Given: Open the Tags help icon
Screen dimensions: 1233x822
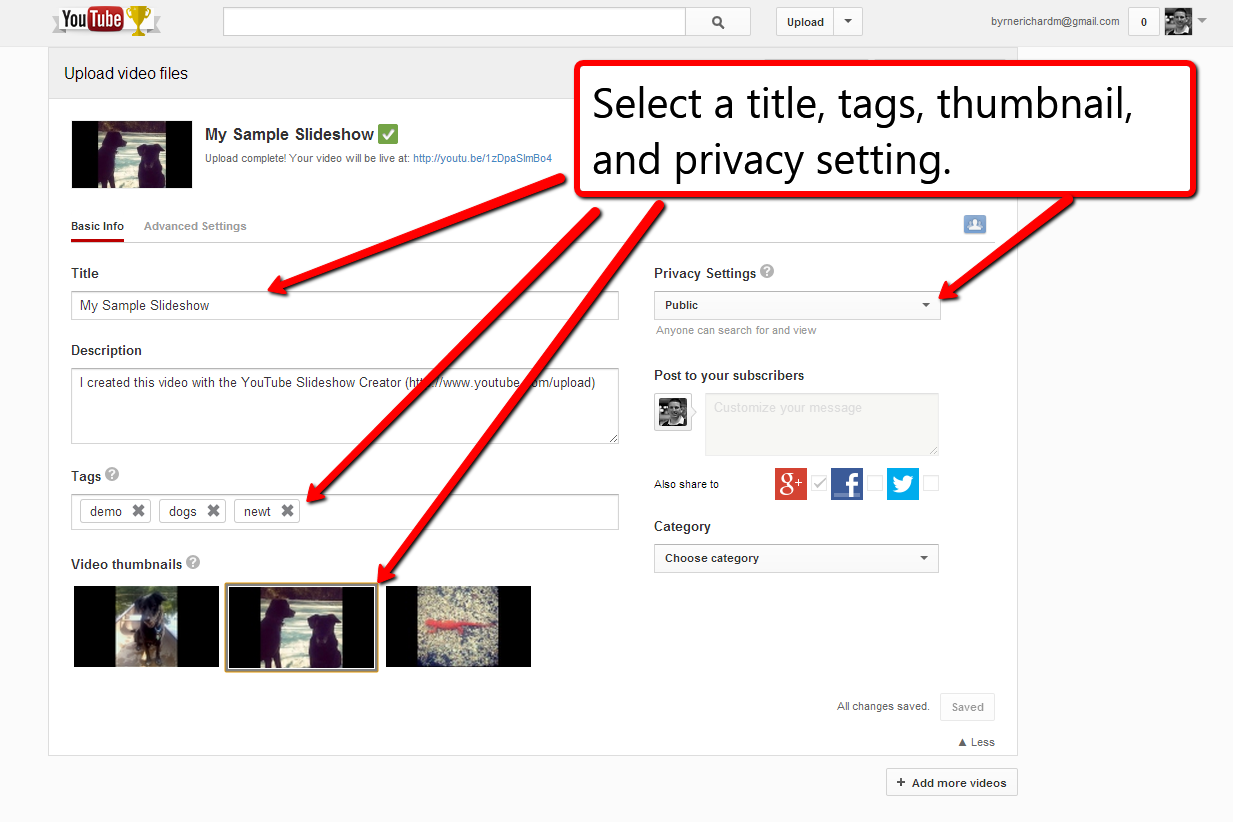Looking at the screenshot, I should tap(110, 474).
